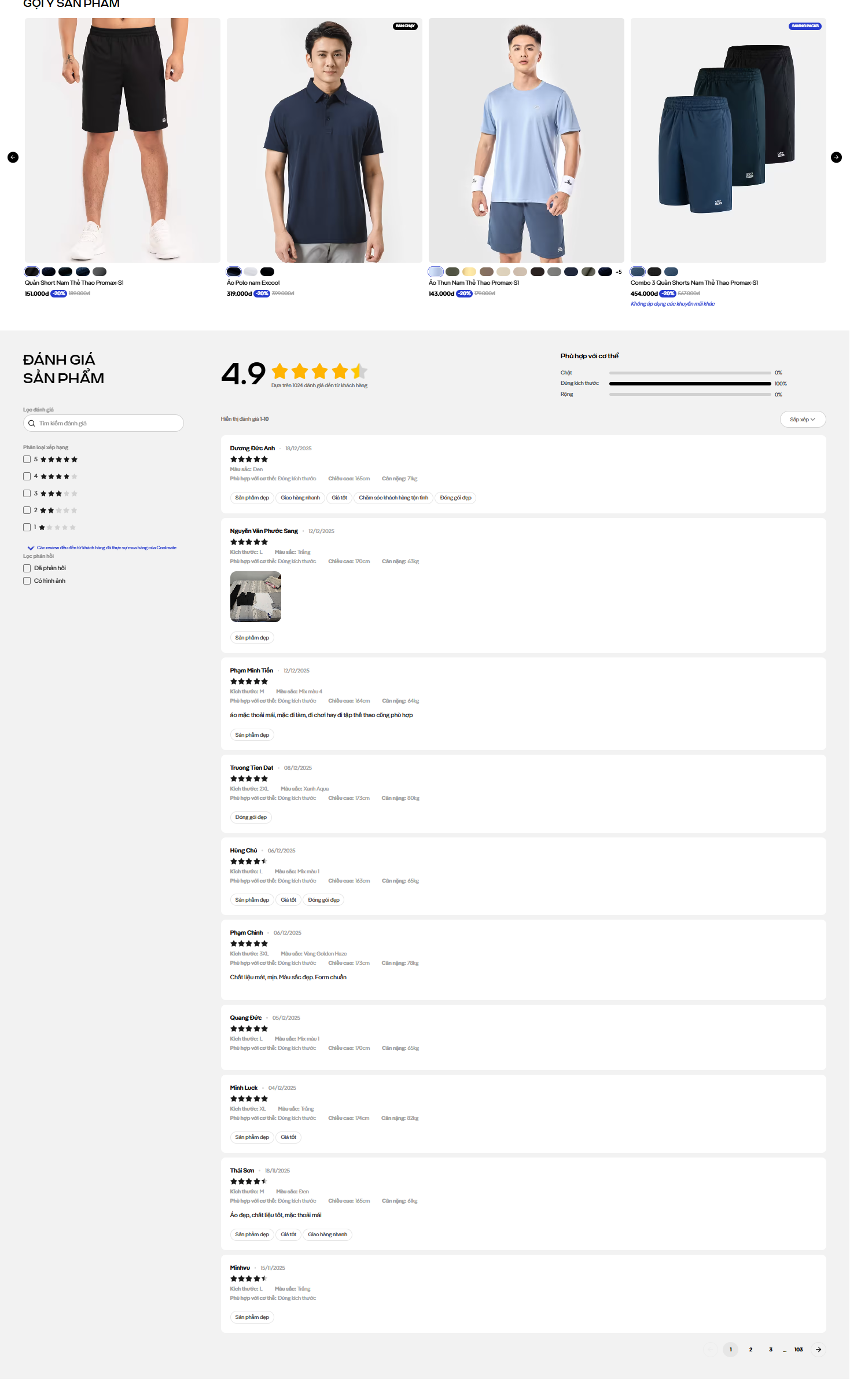Check the 1 star rating filter
Viewport: 861px width, 1400px height.
(x=27, y=527)
